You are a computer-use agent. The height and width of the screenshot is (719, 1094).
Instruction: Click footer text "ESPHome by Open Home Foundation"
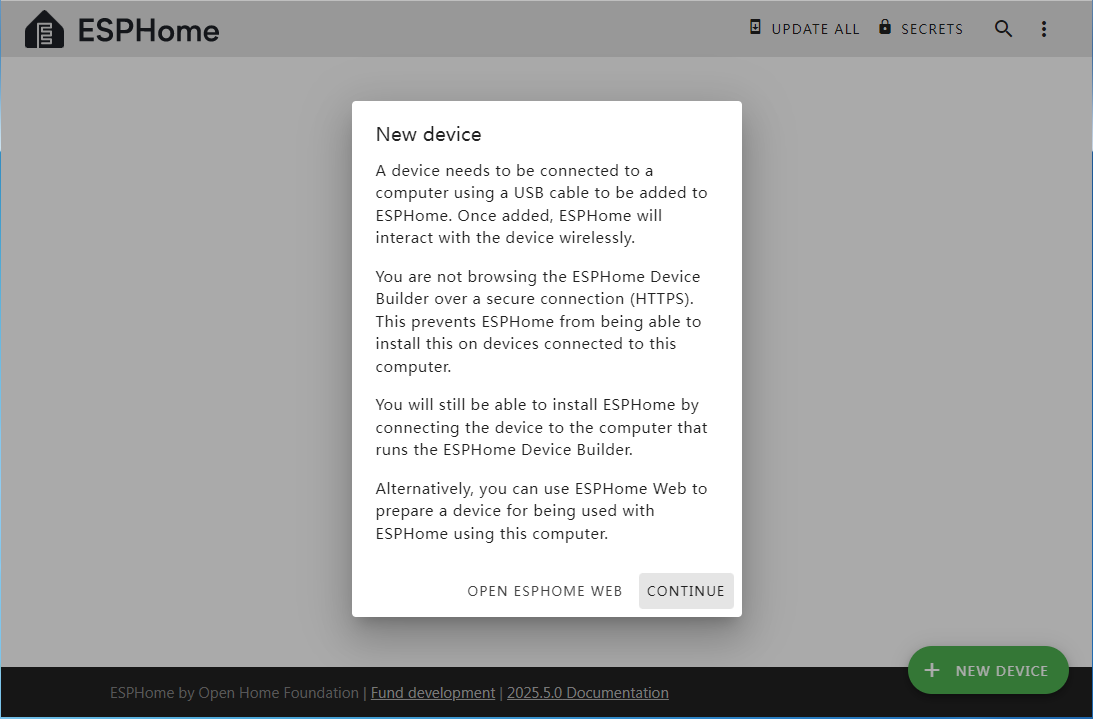234,693
